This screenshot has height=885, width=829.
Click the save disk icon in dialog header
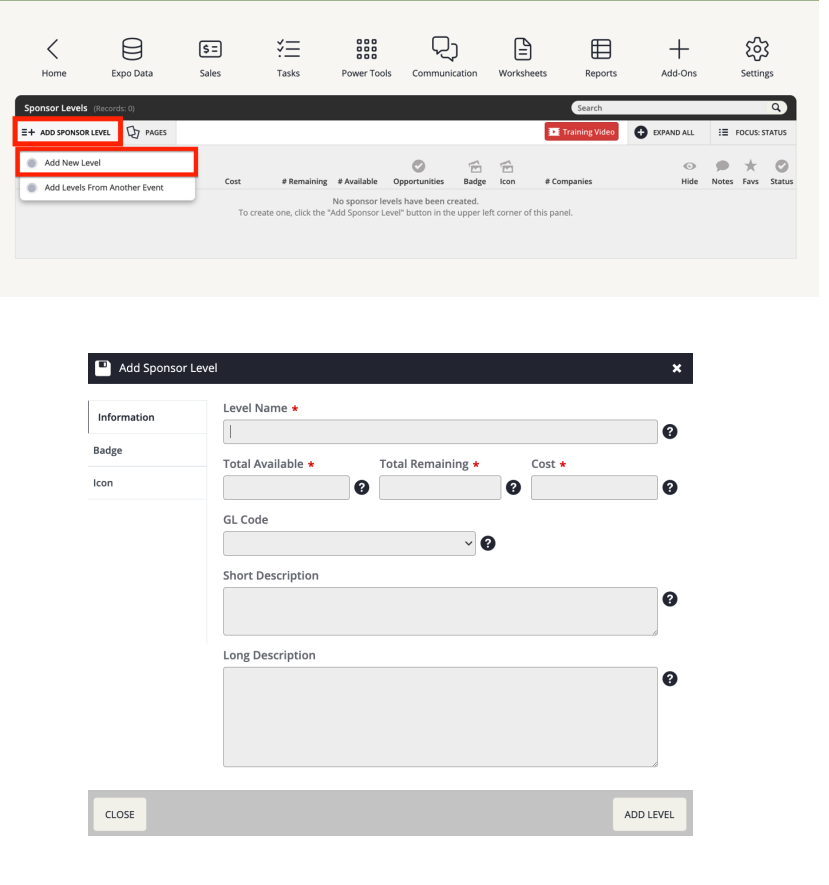point(103,368)
